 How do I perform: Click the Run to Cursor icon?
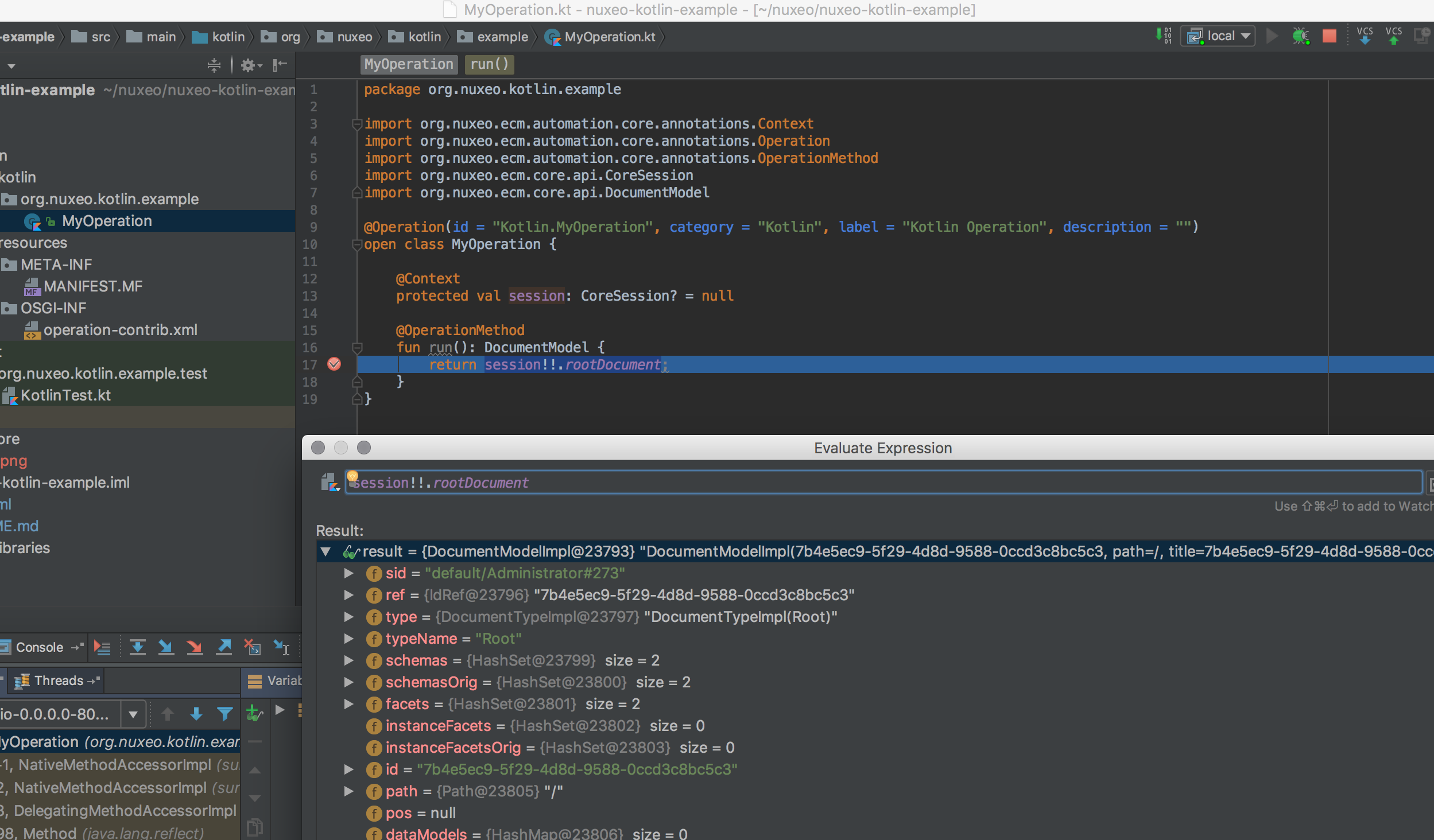[281, 647]
